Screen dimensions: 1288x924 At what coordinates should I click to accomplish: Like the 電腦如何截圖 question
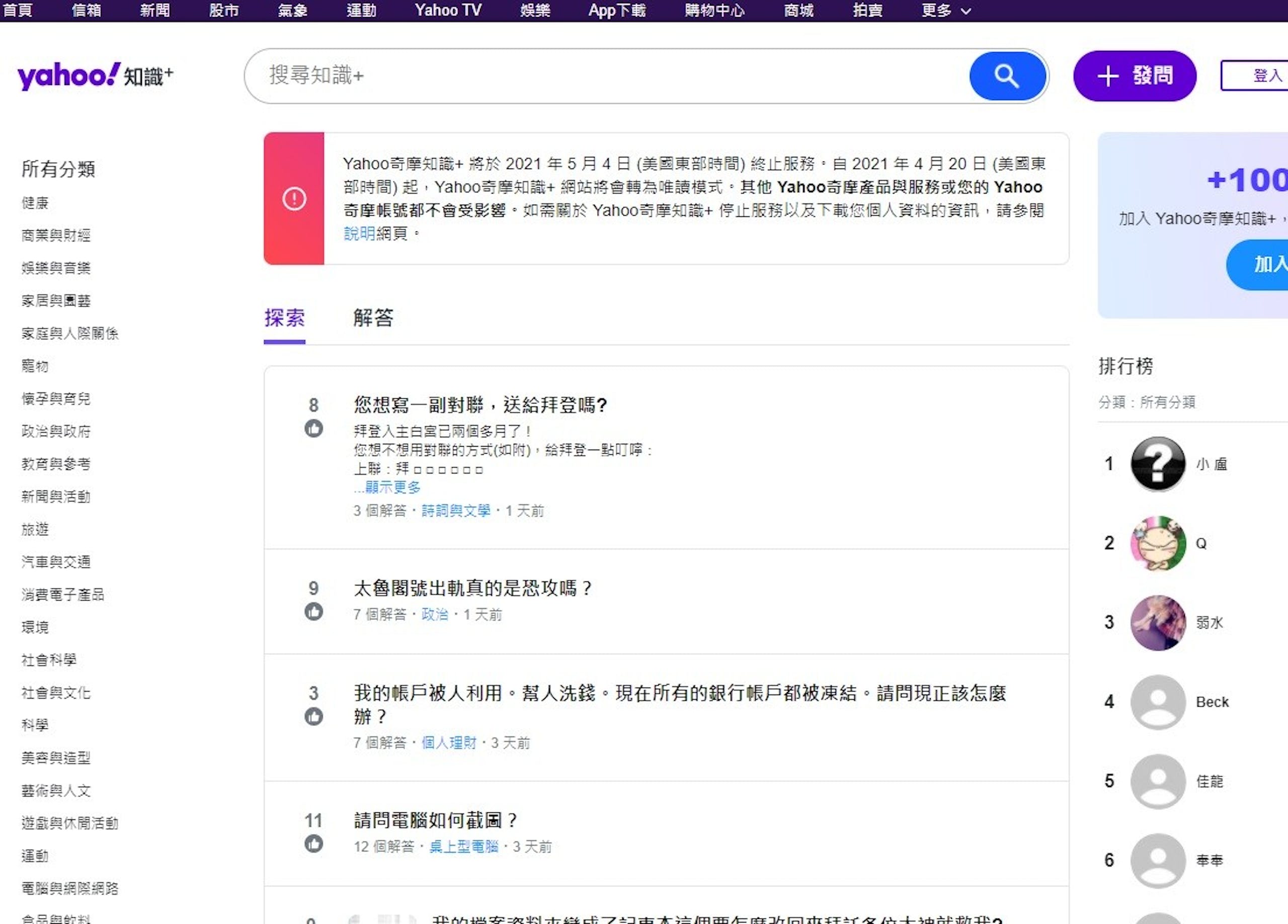pyautogui.click(x=313, y=844)
